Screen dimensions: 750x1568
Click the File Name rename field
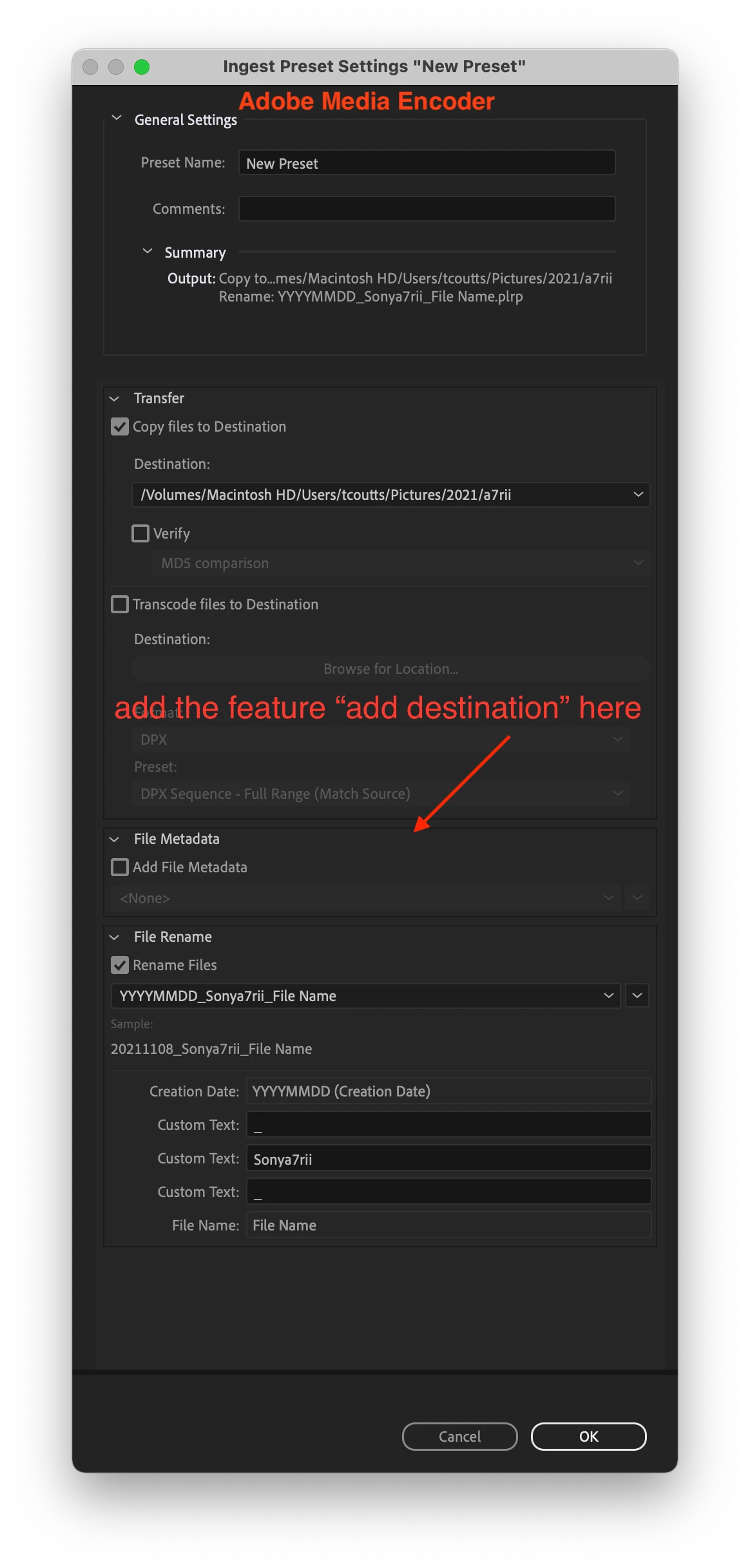(448, 1225)
